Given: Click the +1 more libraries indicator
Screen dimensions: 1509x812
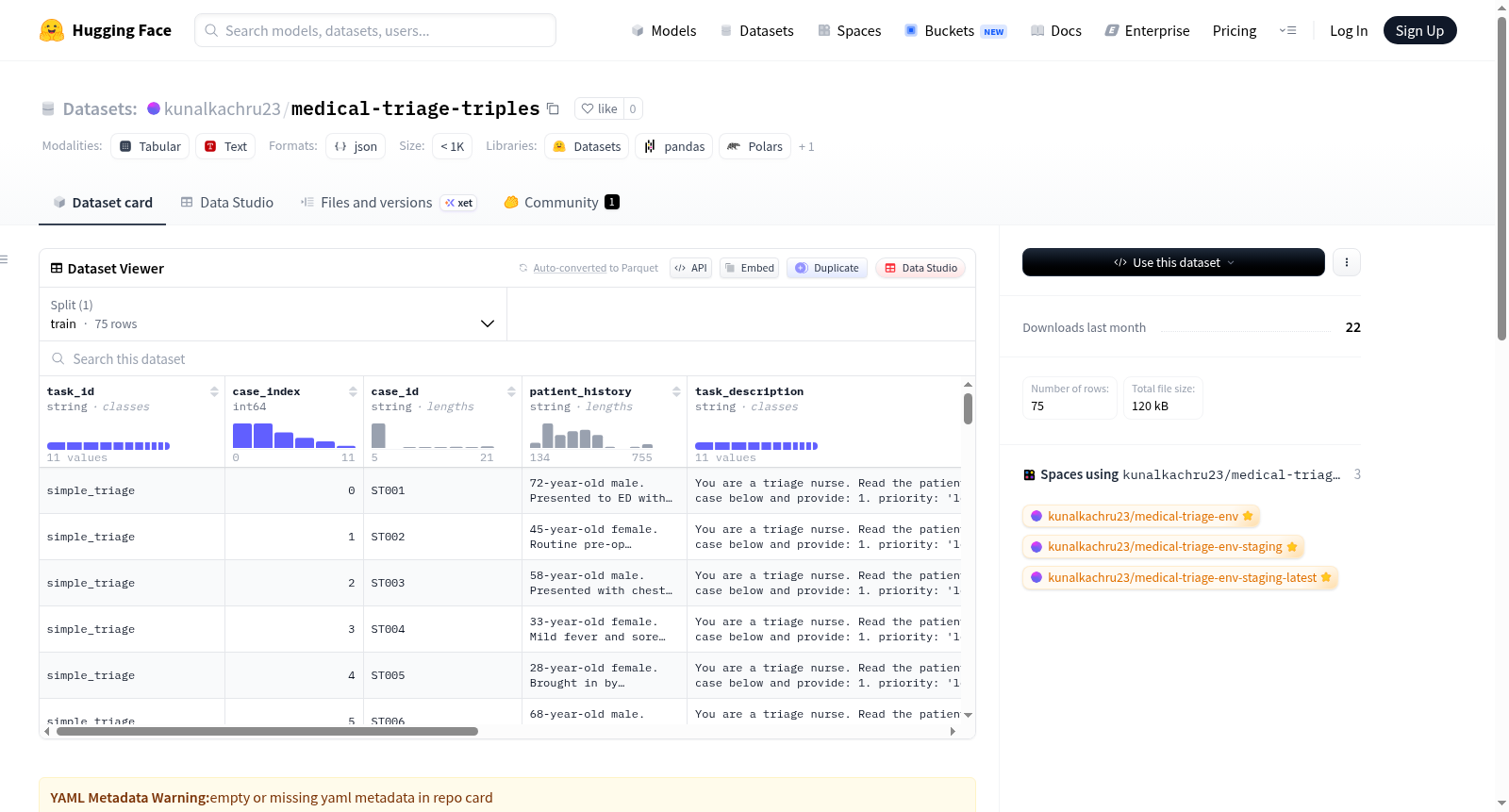Looking at the screenshot, I should (x=806, y=147).
